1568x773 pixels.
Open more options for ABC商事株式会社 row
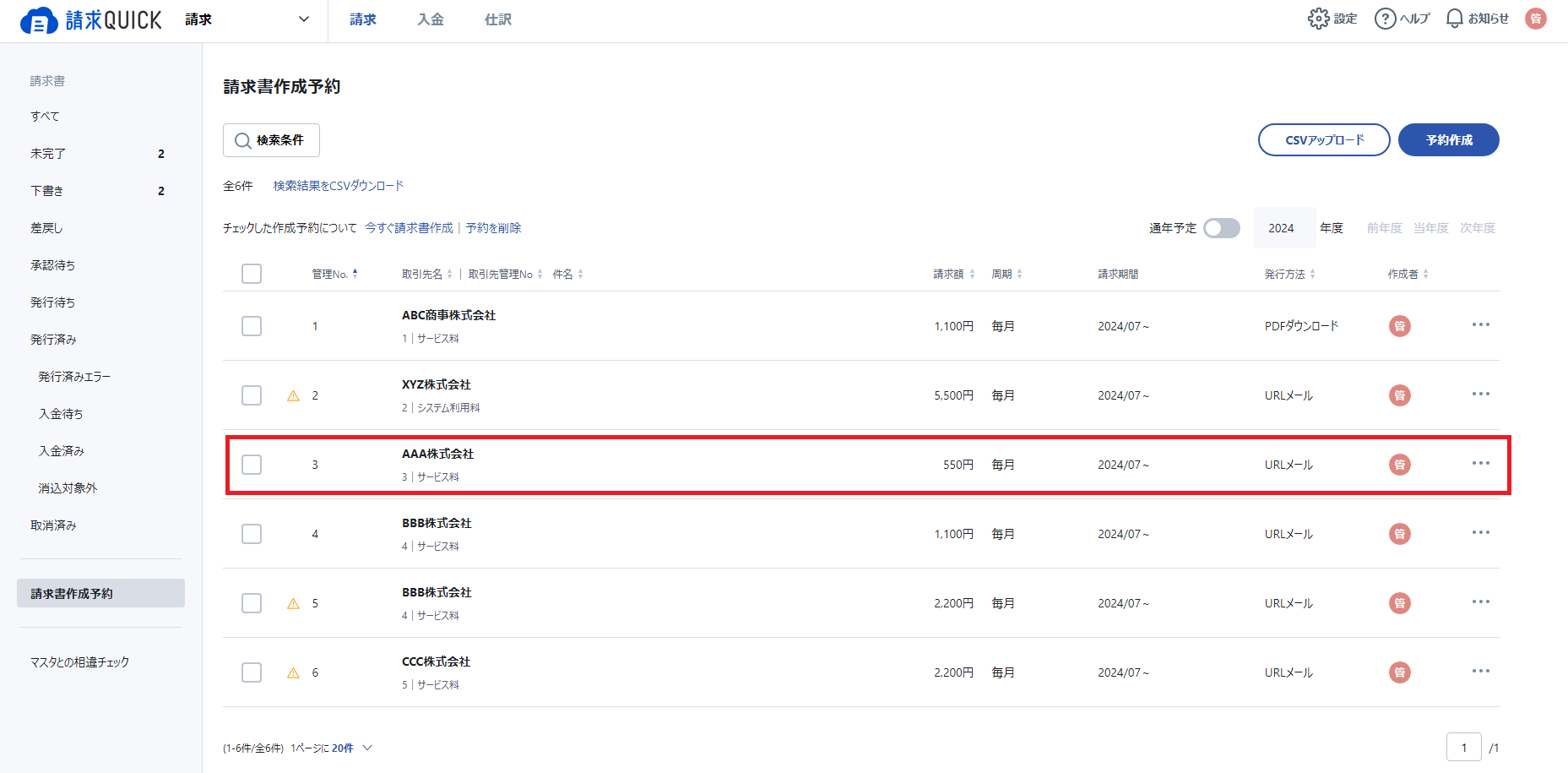pos(1481,324)
